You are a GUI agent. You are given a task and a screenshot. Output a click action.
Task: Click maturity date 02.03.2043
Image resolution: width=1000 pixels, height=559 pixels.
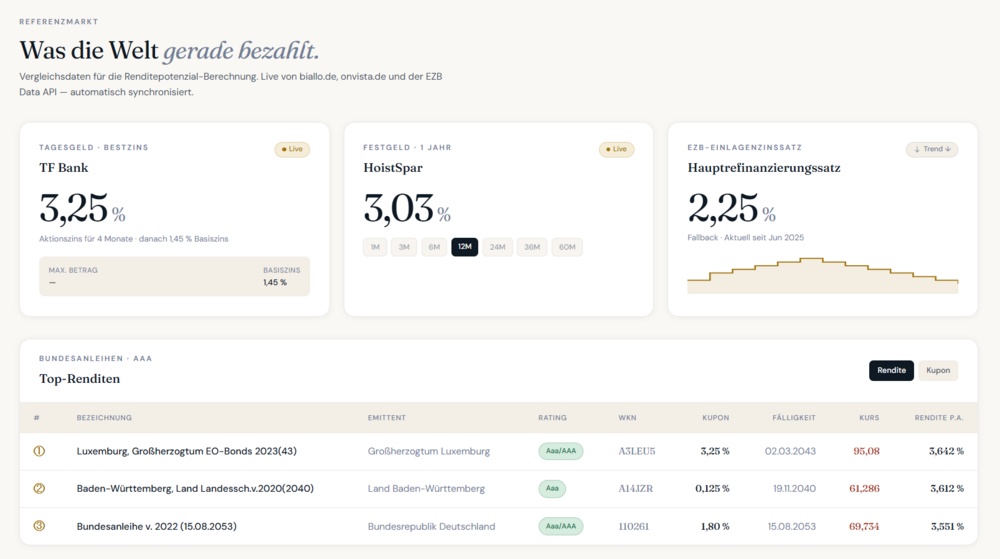pos(790,451)
